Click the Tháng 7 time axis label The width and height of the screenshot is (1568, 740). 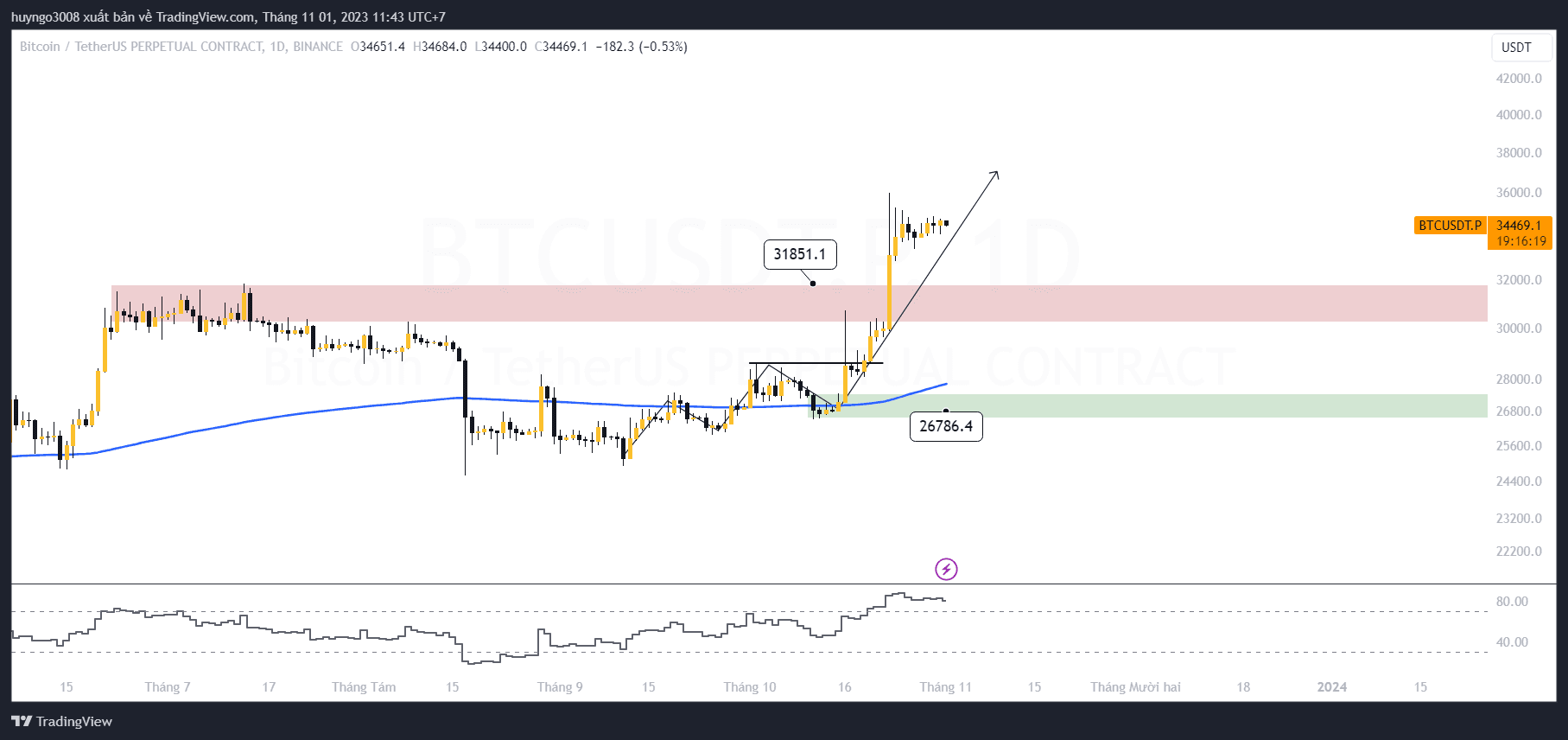coord(168,687)
